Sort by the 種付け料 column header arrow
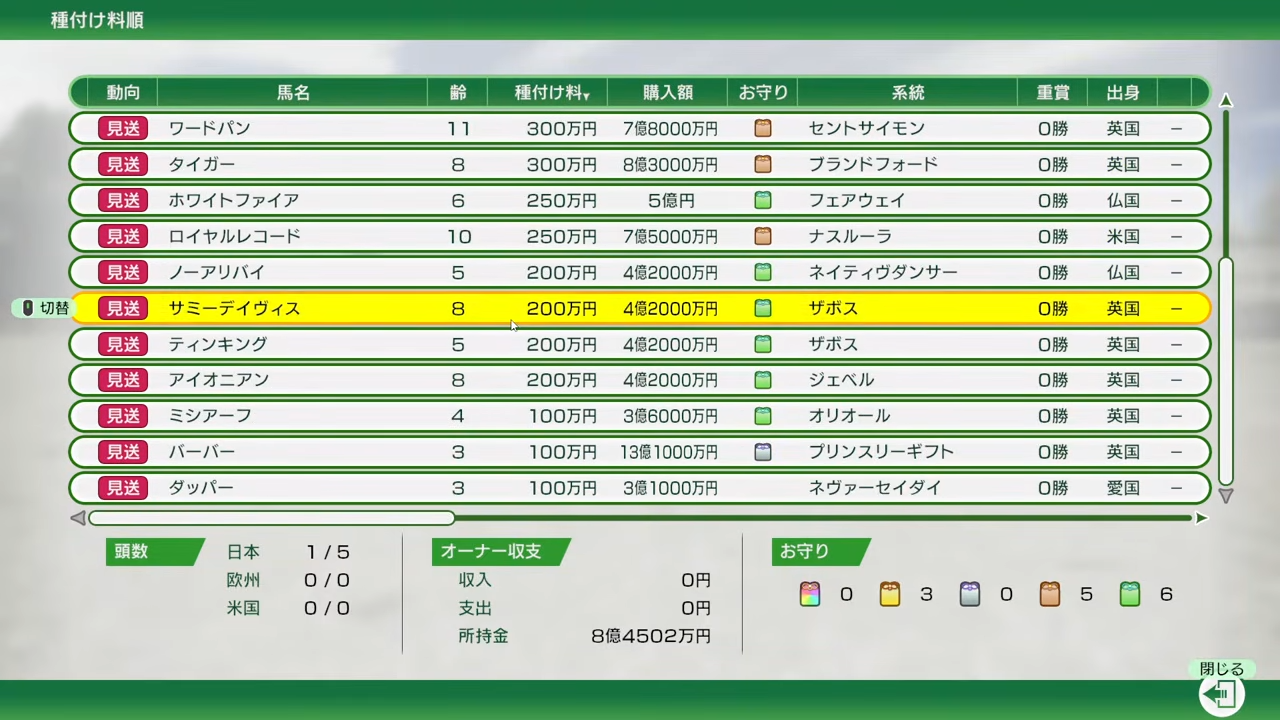 tap(586, 96)
